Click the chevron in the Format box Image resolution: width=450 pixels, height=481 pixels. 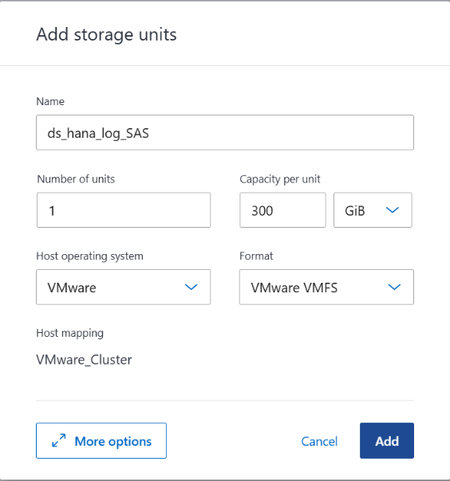394,287
